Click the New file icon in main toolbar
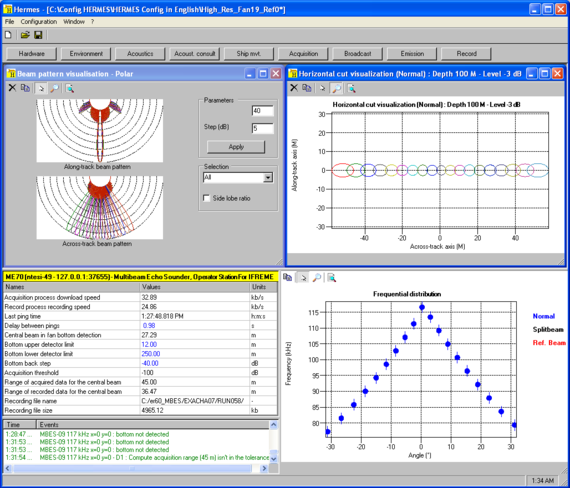570x488 pixels. pyautogui.click(x=8, y=35)
